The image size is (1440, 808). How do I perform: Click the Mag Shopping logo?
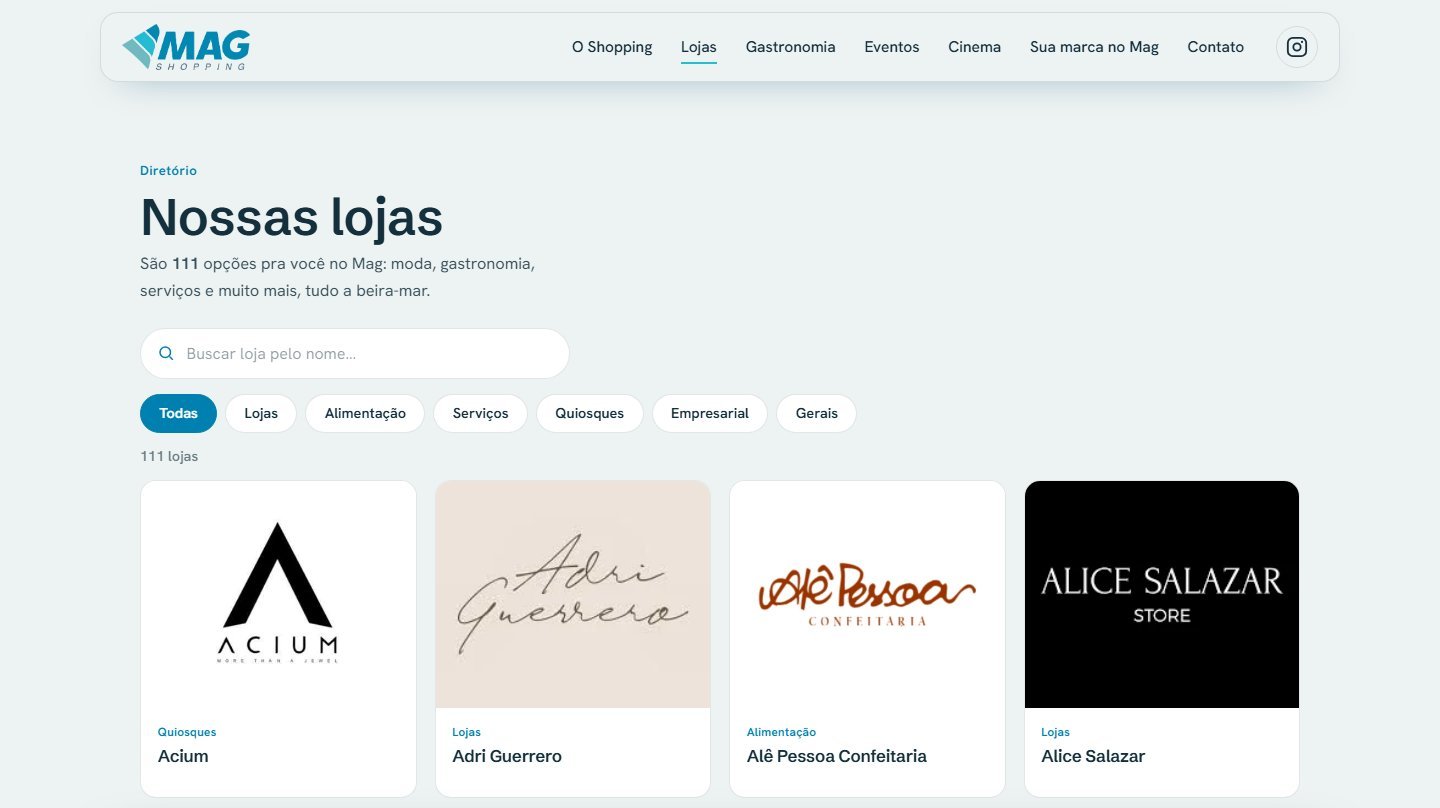point(186,47)
